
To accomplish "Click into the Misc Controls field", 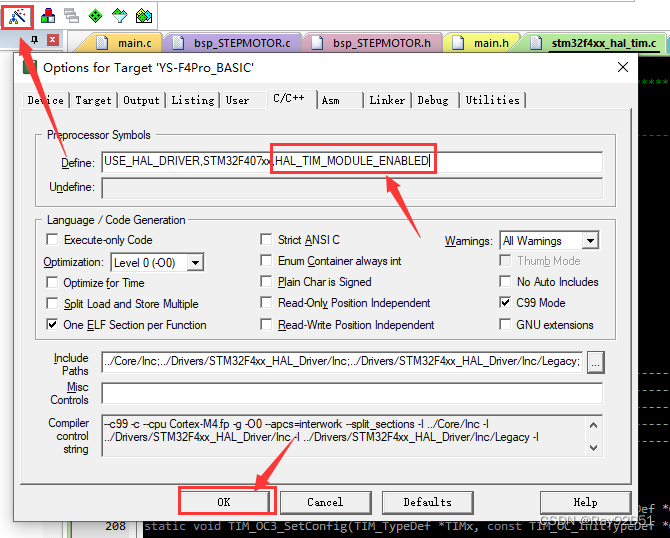I will [352, 393].
